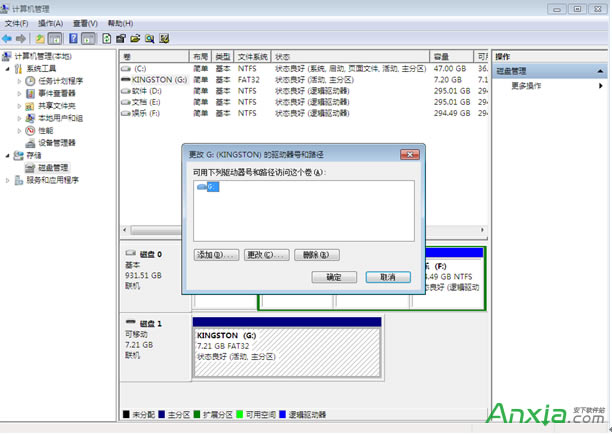This screenshot has height=434, width=612.
Task: Click the Up one level folder icon
Action: coord(40,38)
